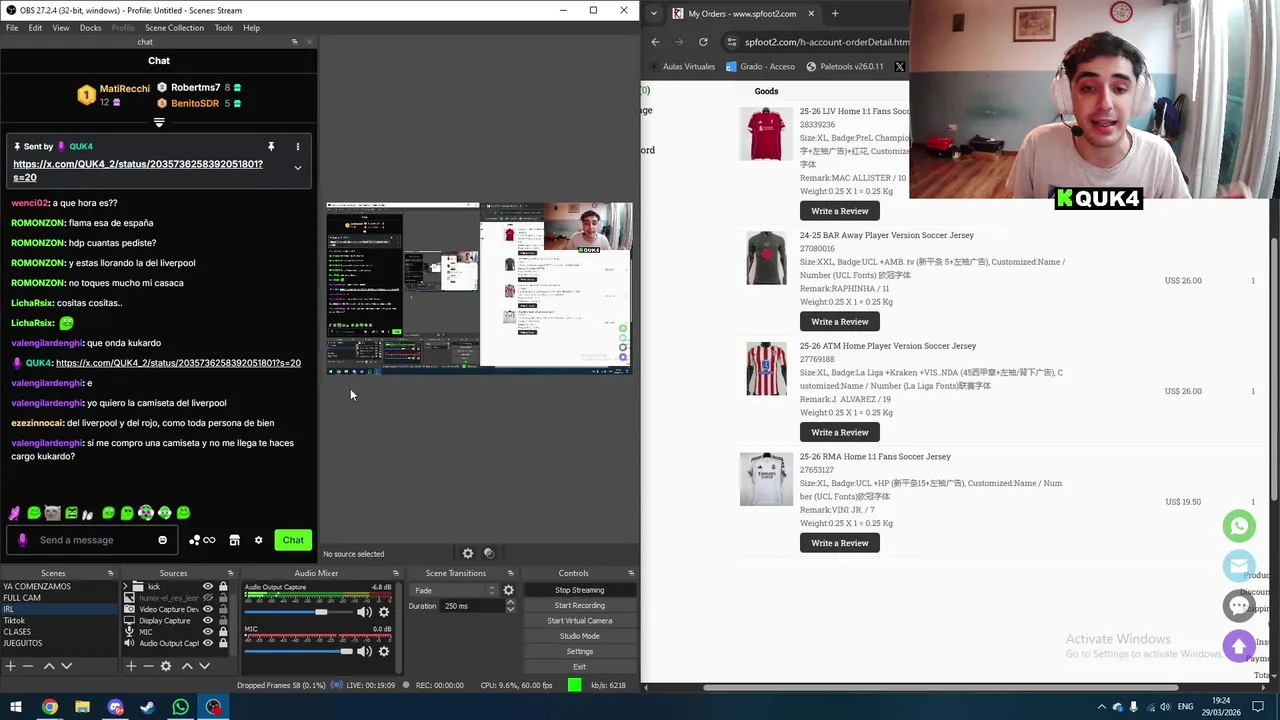Open File Explorer from the taskbar

(x=82, y=707)
